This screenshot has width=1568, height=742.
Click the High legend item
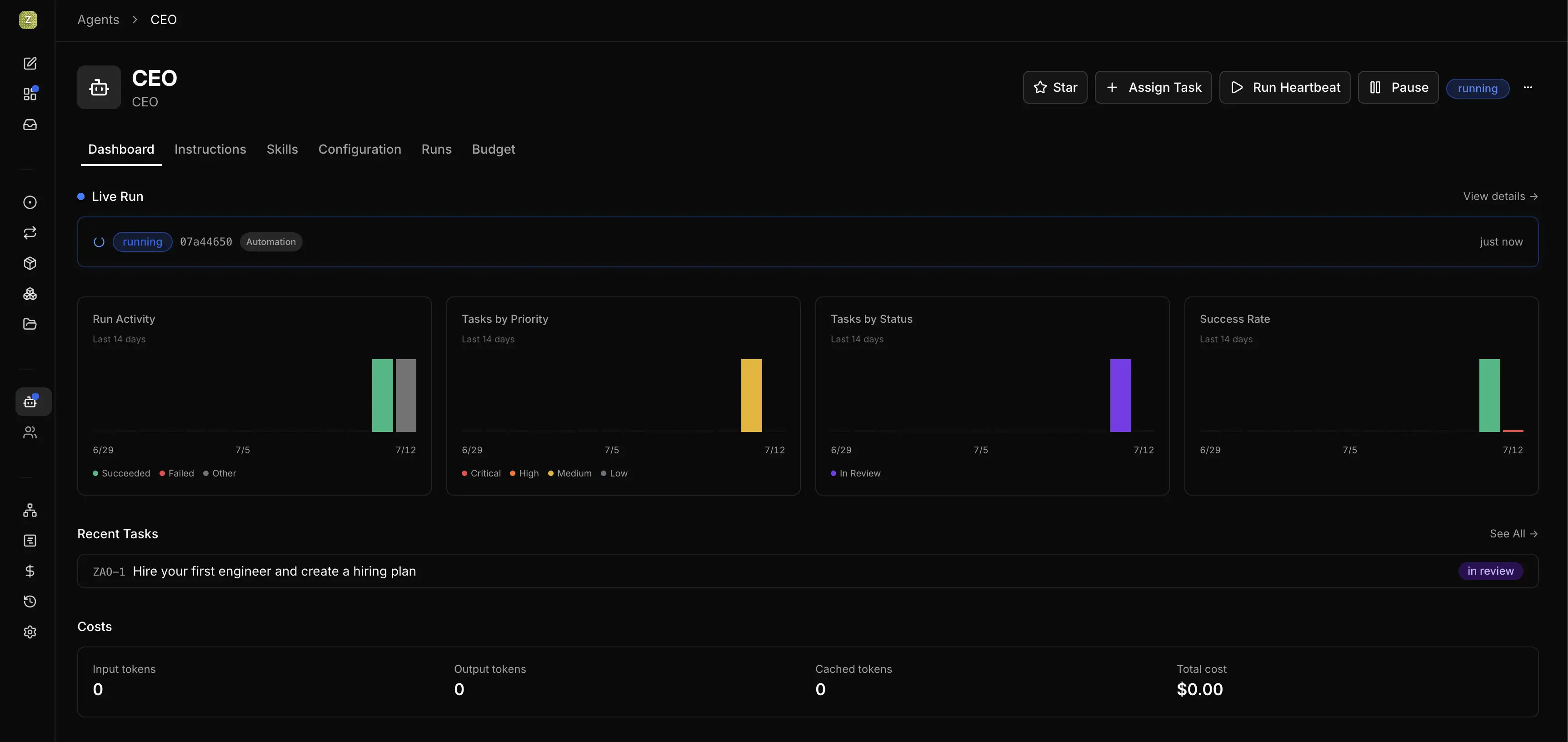click(524, 473)
